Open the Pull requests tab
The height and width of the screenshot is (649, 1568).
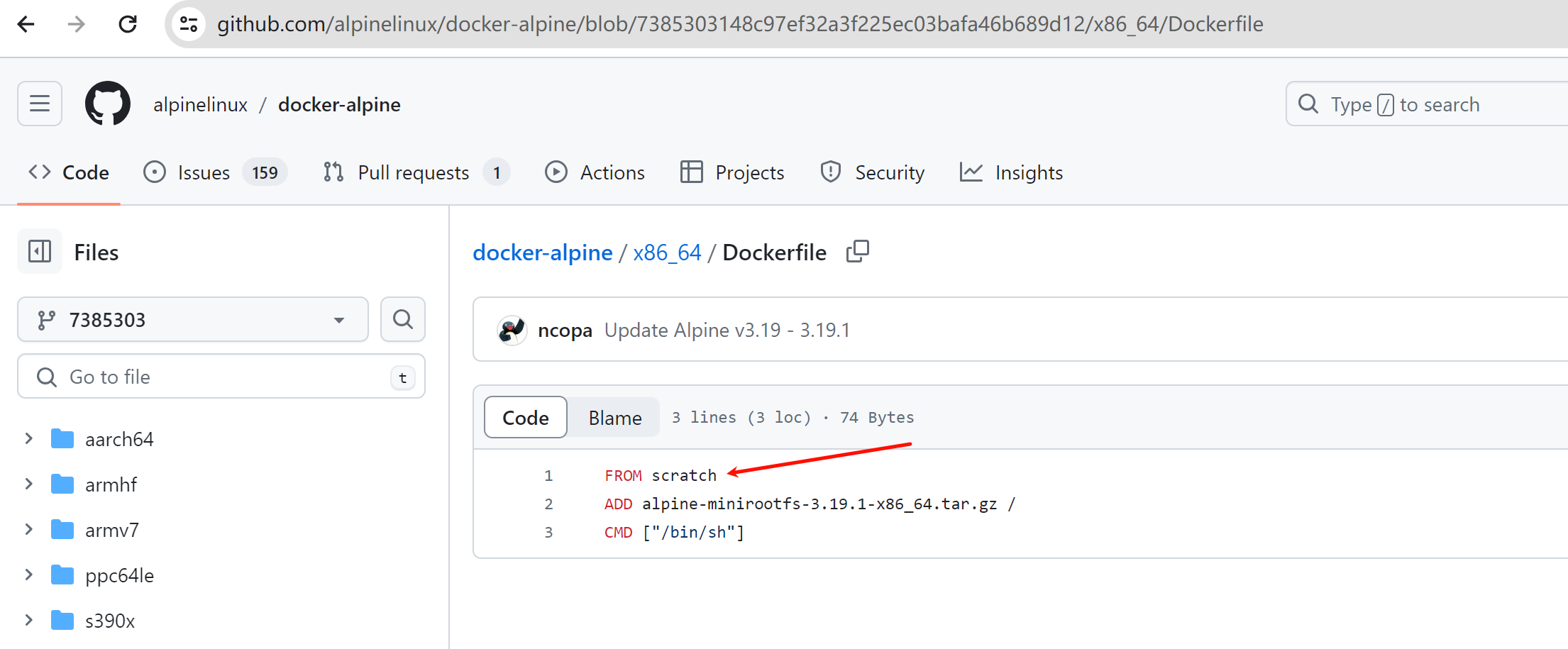coord(413,172)
